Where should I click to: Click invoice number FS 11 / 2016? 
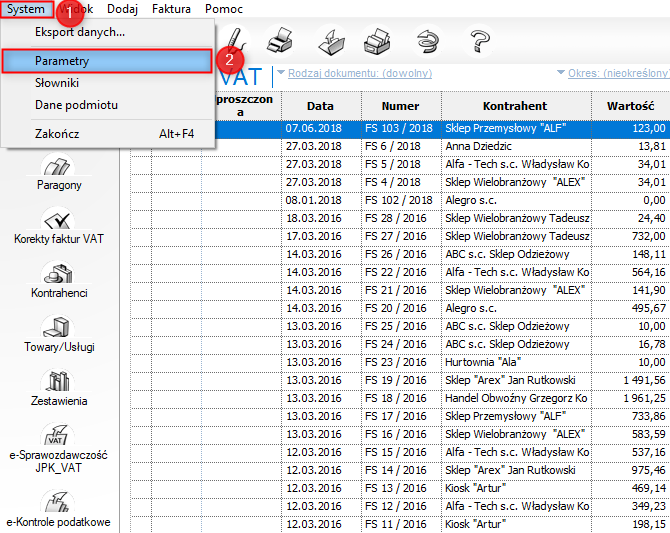(x=396, y=524)
